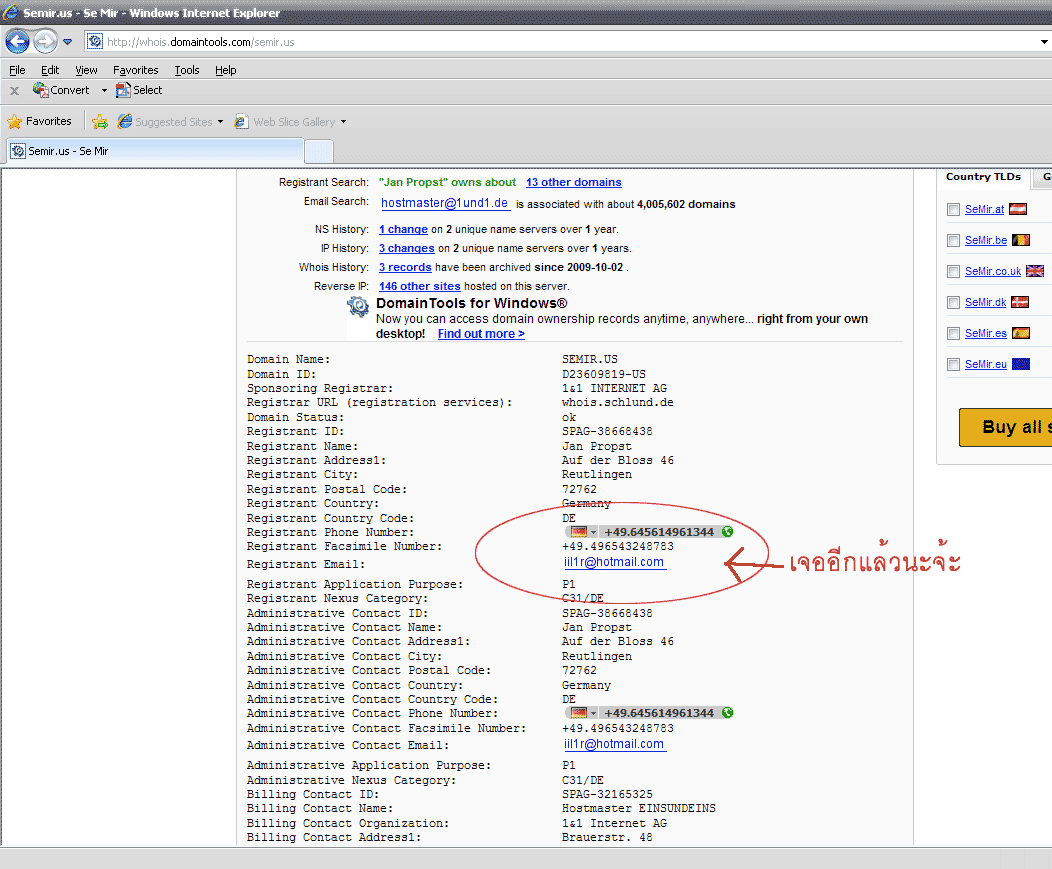
Task: Open Web Slice Gallery item
Action: tap(284, 121)
